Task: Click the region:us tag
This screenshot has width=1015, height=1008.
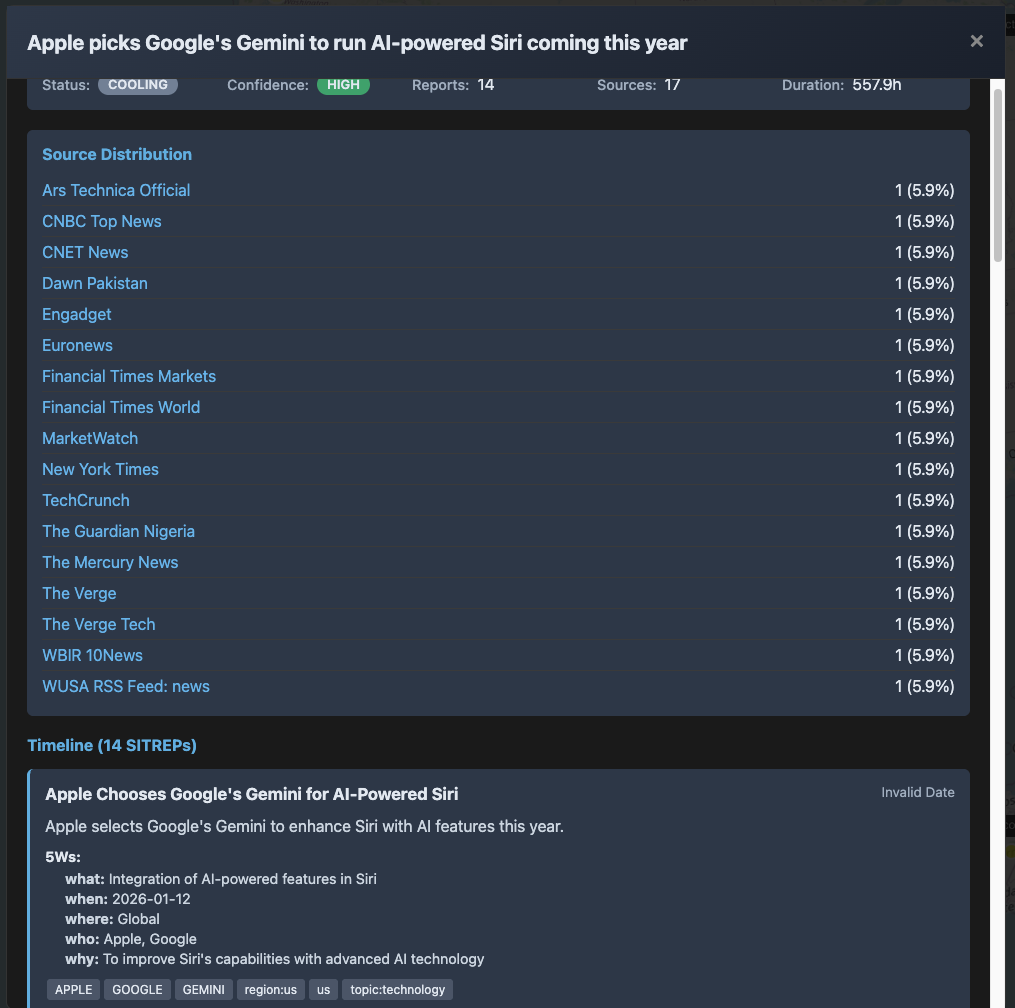Action: click(x=270, y=990)
